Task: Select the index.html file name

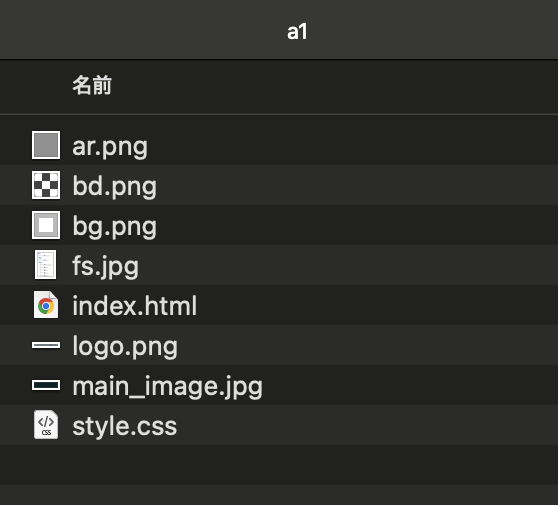Action: pos(135,305)
